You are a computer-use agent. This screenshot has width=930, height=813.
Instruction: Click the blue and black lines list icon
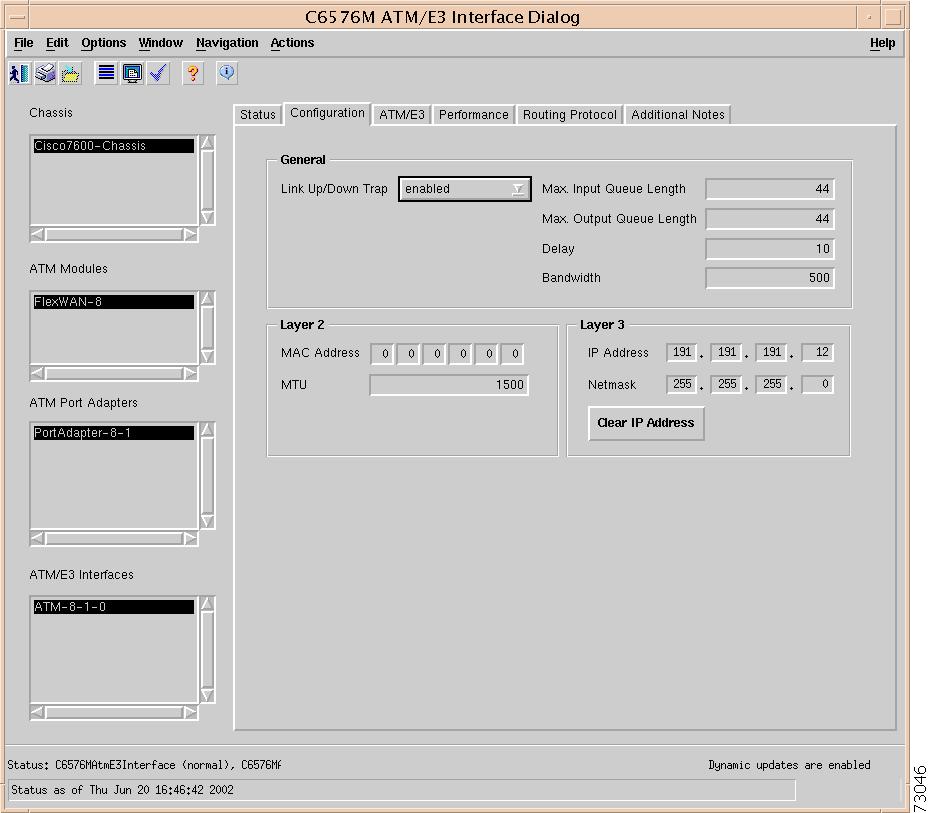click(106, 74)
